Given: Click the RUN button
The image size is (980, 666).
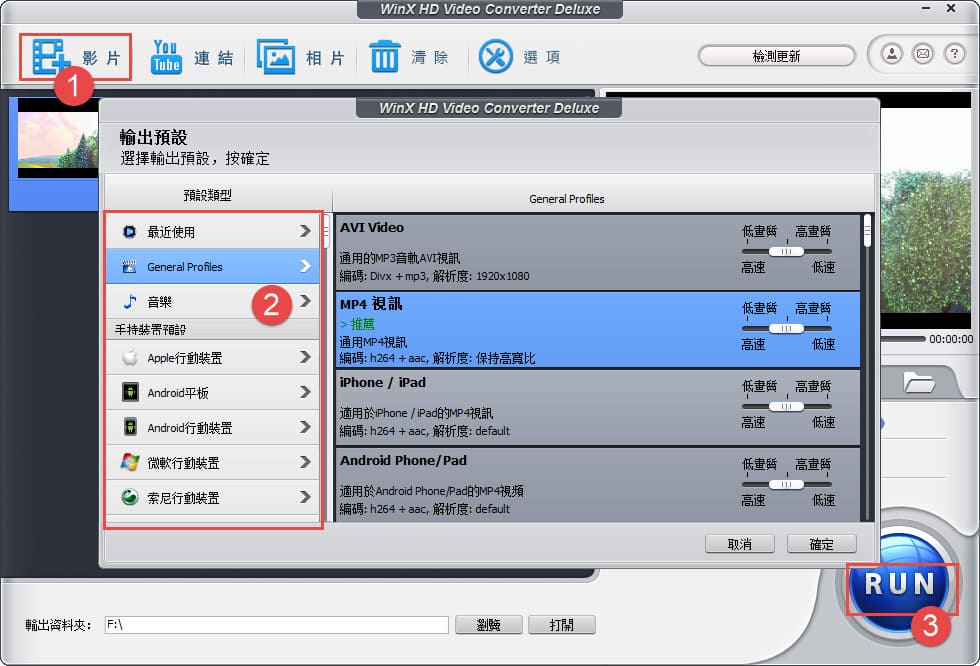Looking at the screenshot, I should click(x=899, y=584).
